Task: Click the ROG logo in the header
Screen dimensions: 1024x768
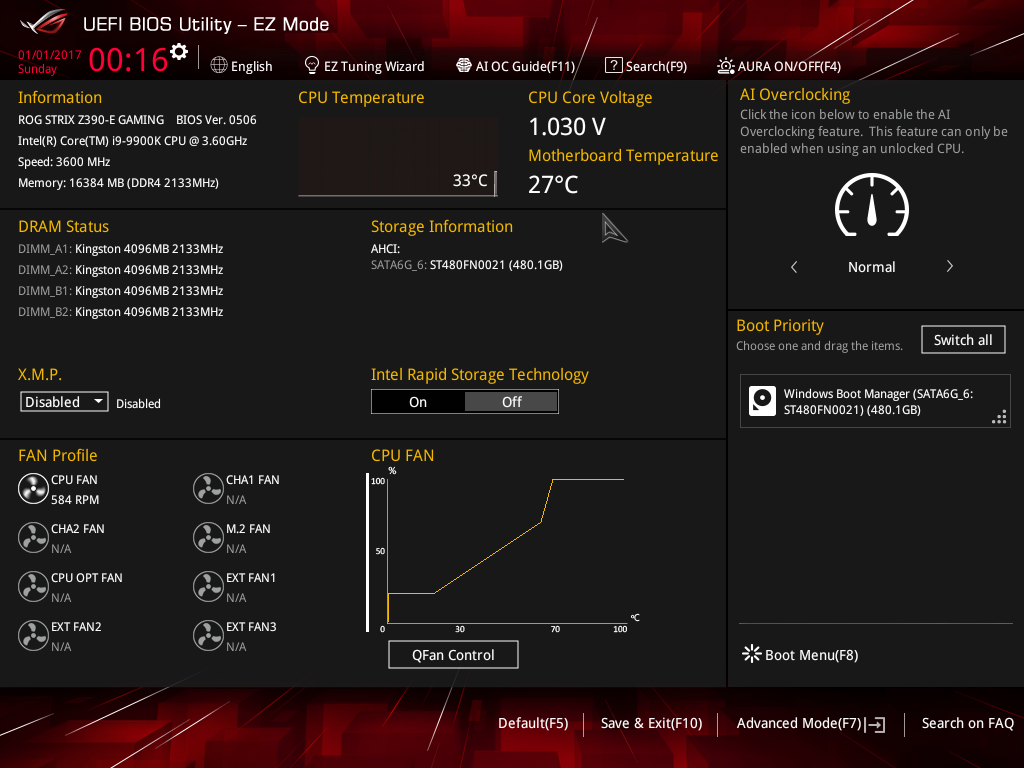Action: pyautogui.click(x=44, y=23)
